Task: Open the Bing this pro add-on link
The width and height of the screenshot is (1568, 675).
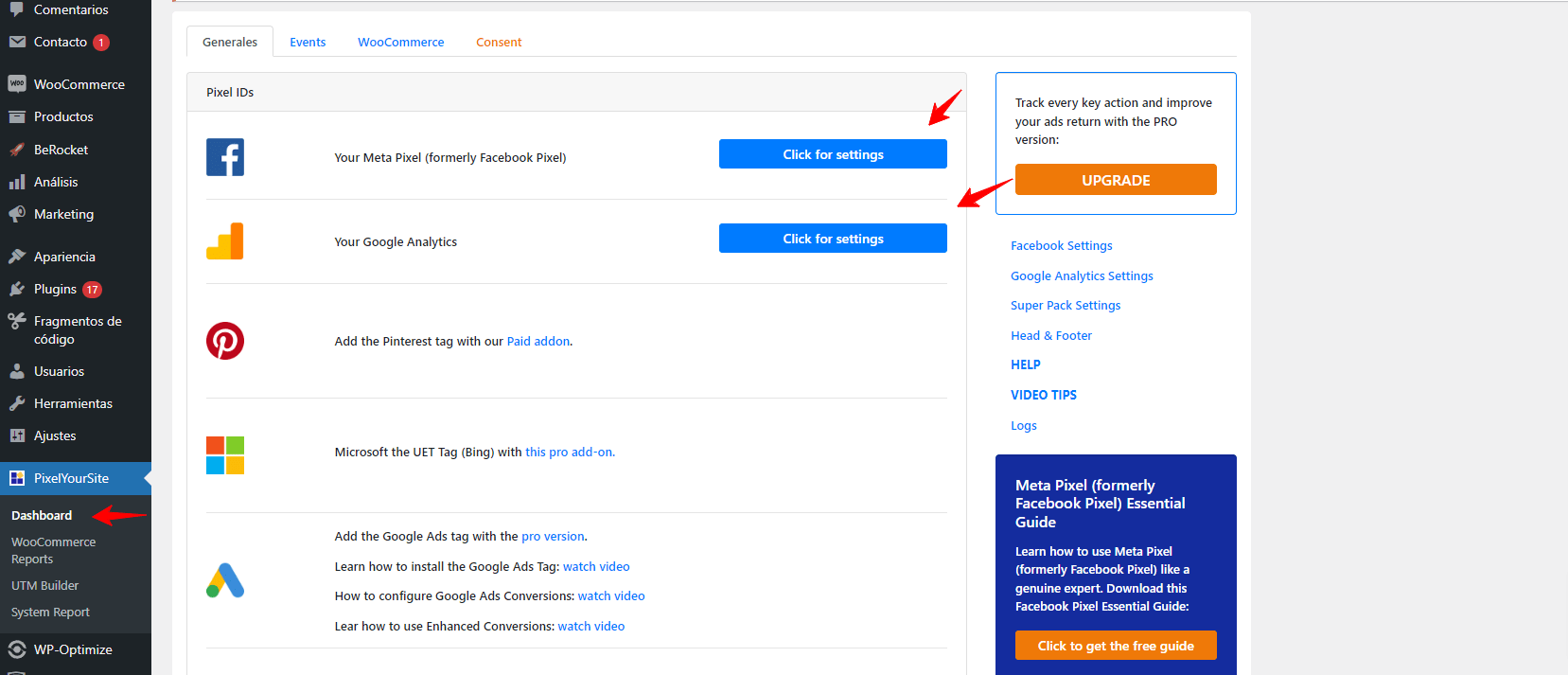Action: point(570,452)
